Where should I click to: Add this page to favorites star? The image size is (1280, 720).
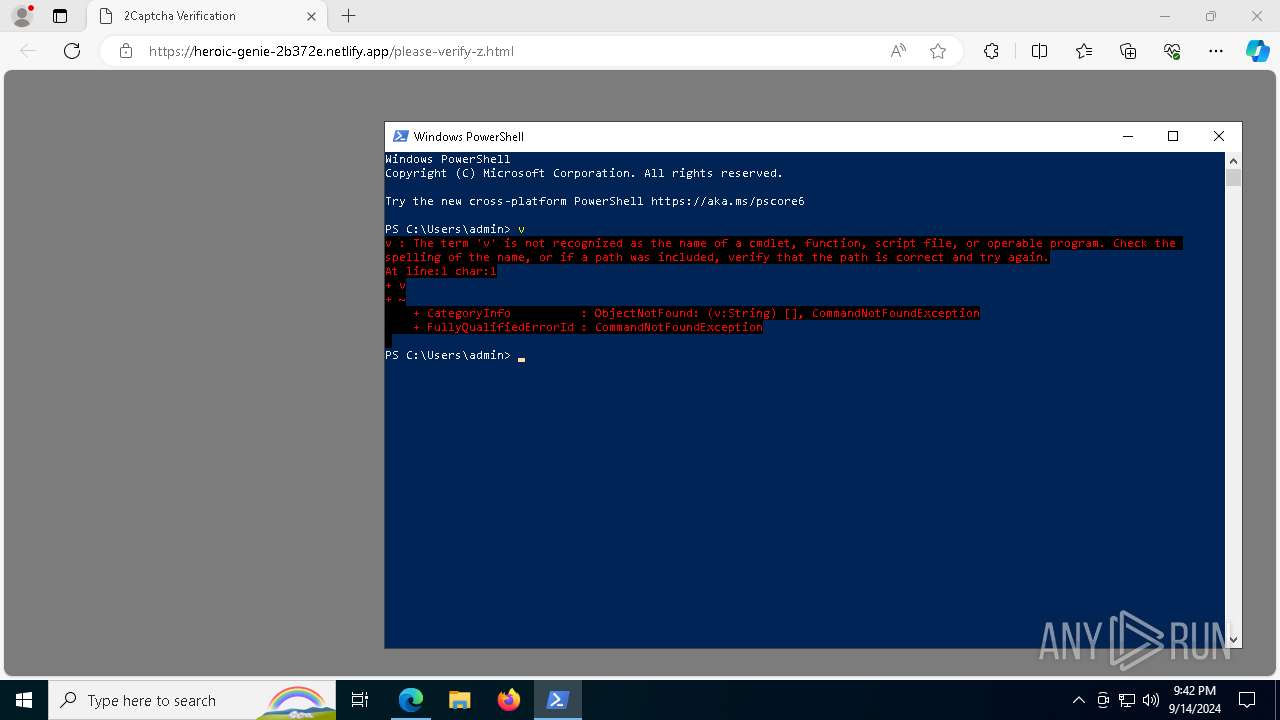click(x=938, y=51)
